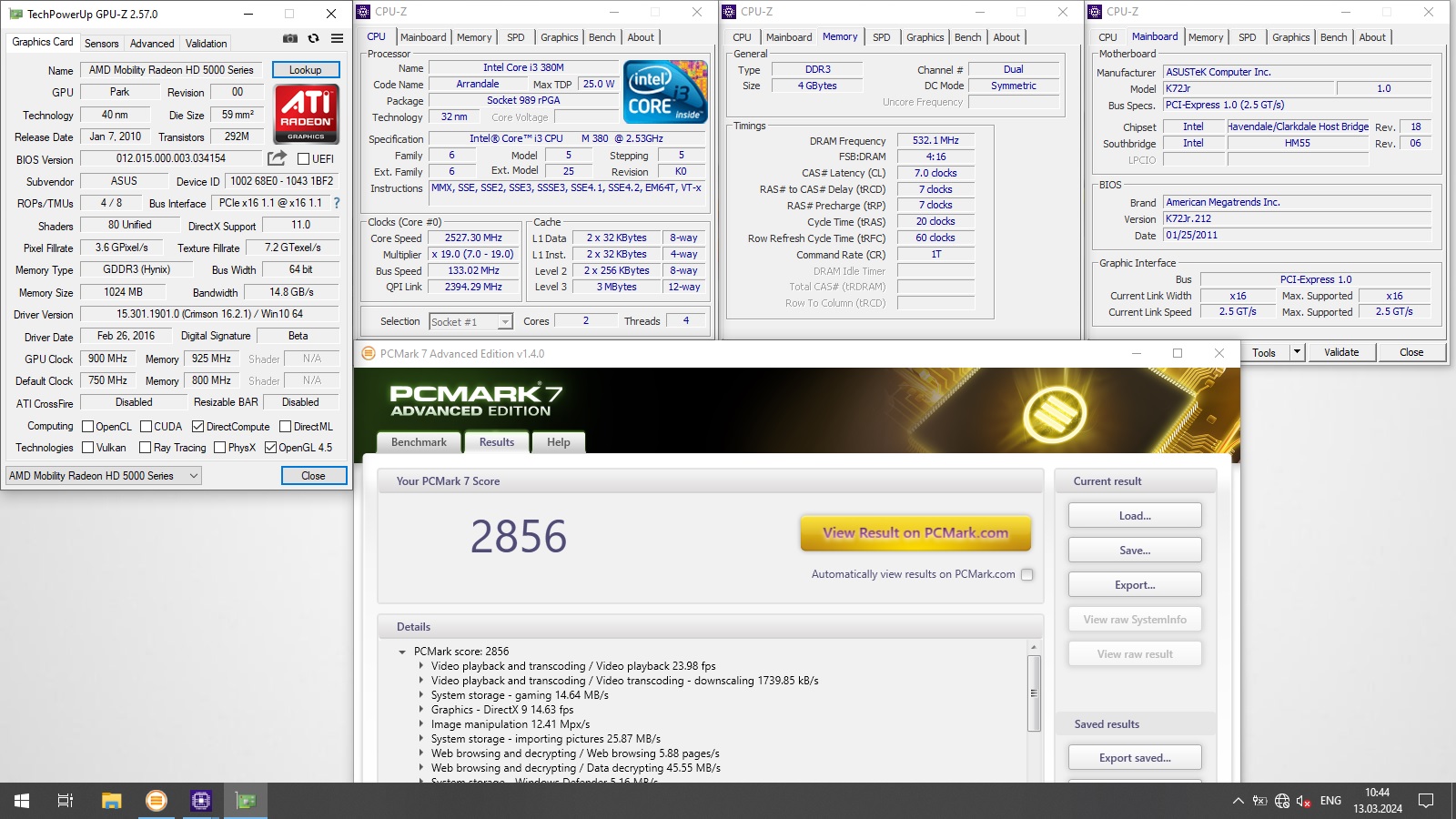
Task: Click first CPU-Z window title icon
Action: click(363, 12)
